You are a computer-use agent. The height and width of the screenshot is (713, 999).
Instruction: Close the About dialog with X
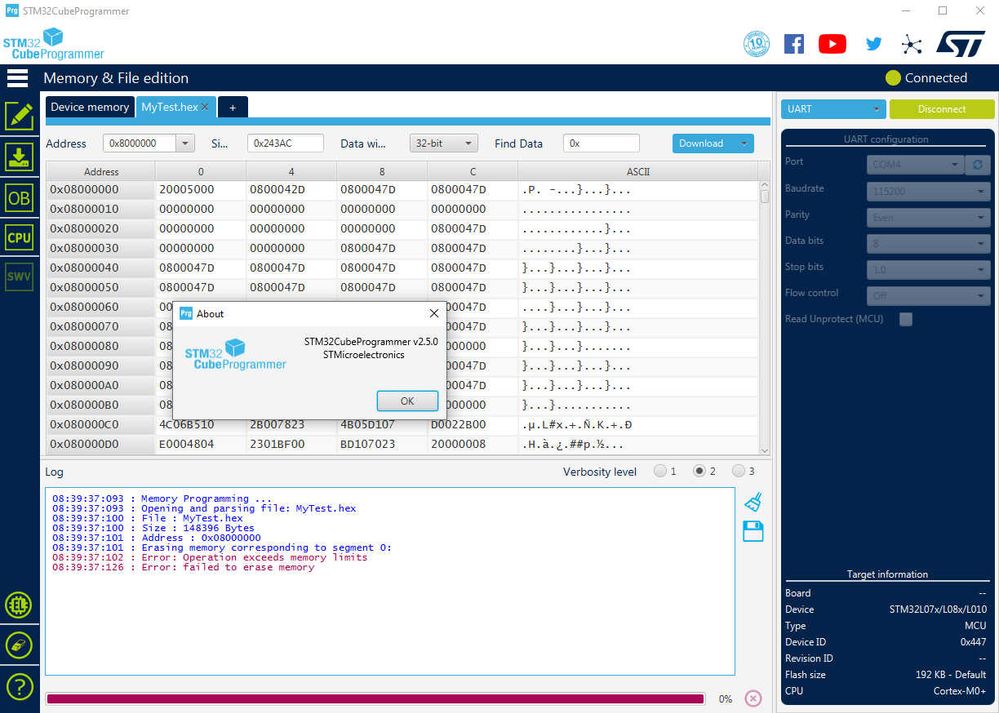click(434, 313)
